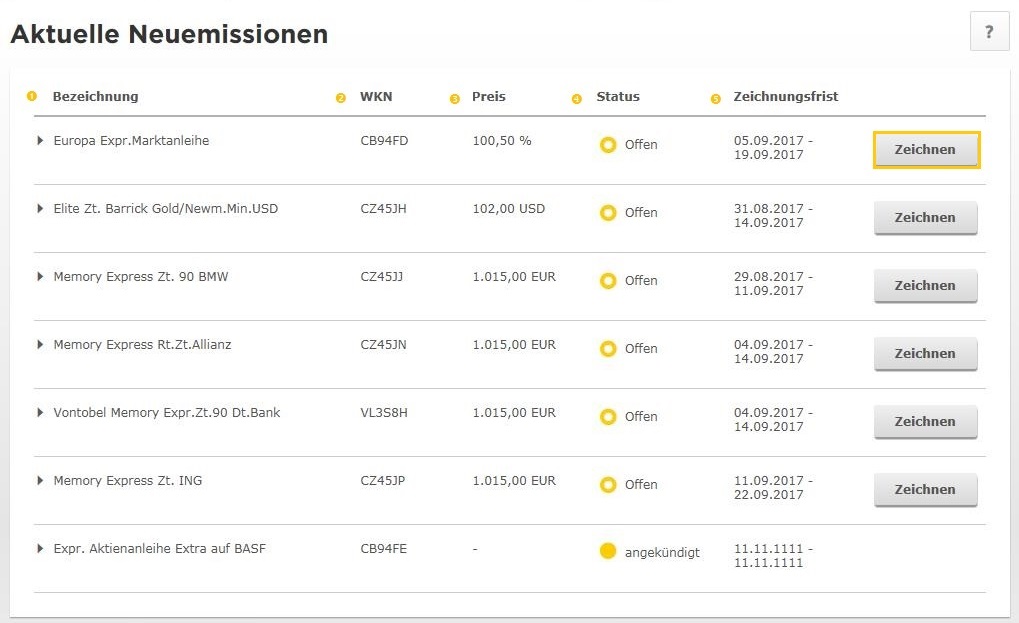Click the Zeichnungsfrist column header
The height and width of the screenshot is (623, 1019).
point(786,97)
